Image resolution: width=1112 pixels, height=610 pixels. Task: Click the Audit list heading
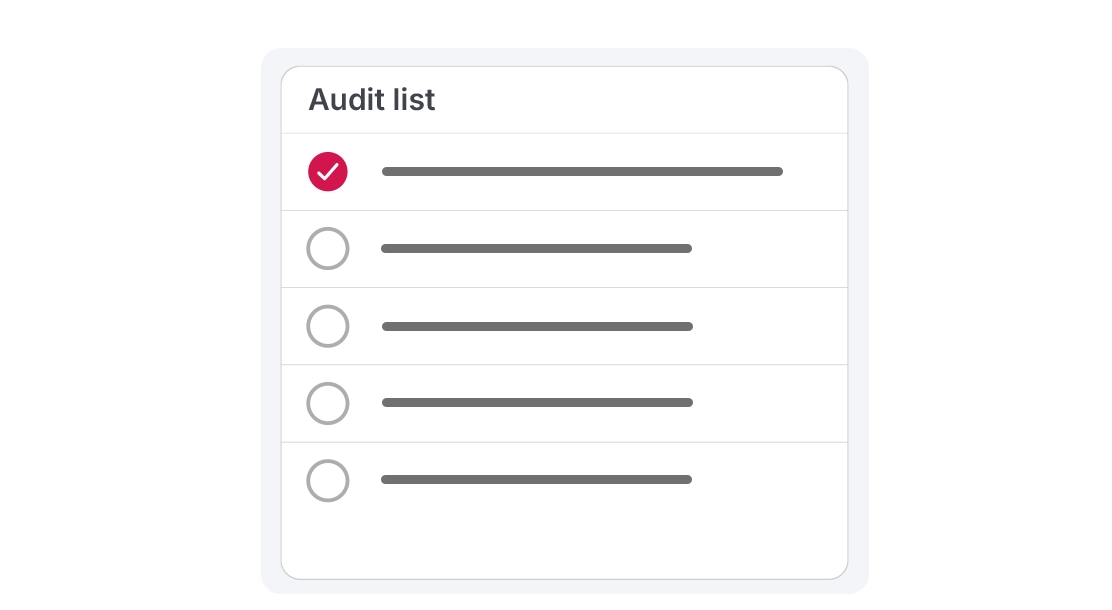click(372, 100)
